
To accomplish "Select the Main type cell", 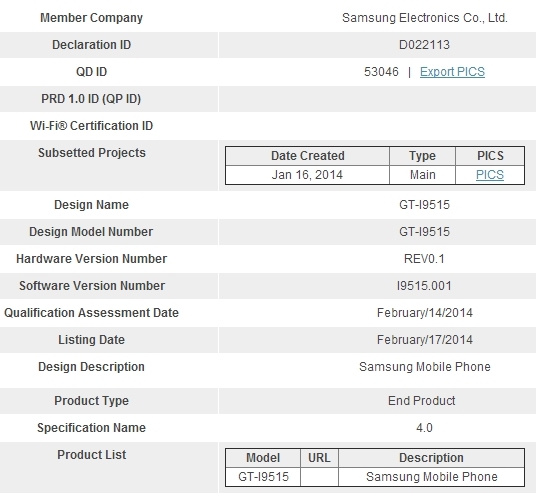I will pos(423,175).
